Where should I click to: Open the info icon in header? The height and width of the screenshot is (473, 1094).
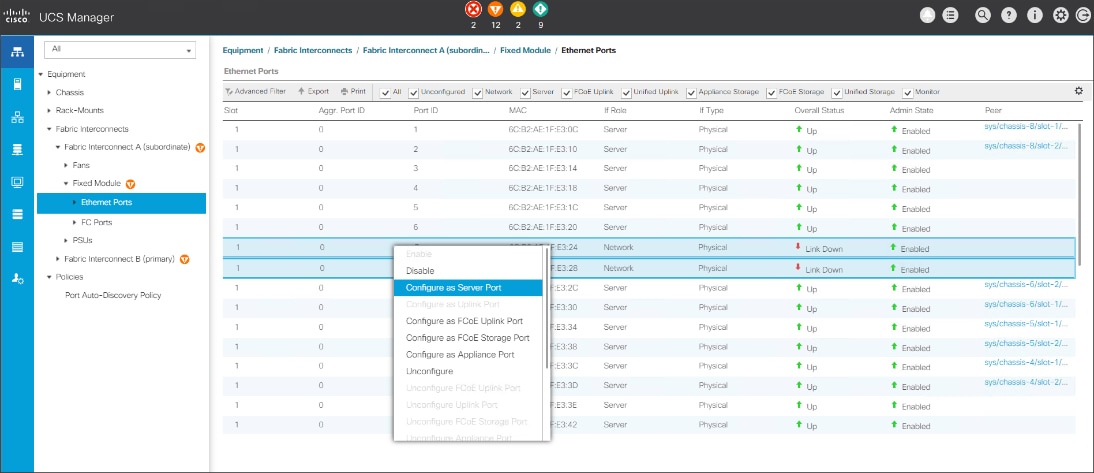[1035, 16]
